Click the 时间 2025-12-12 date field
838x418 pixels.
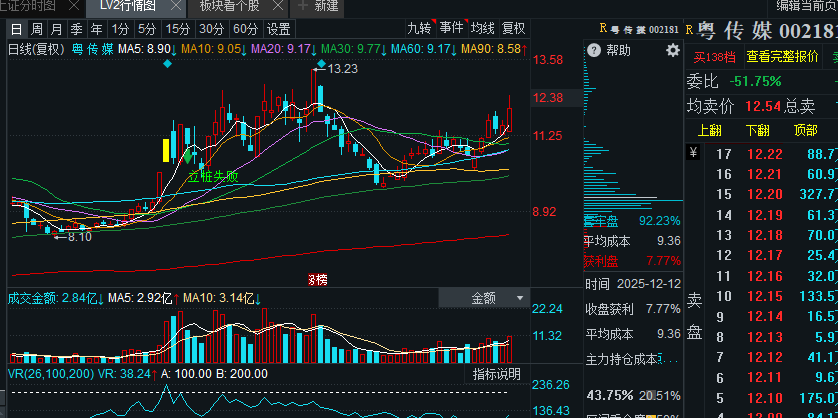coord(633,284)
